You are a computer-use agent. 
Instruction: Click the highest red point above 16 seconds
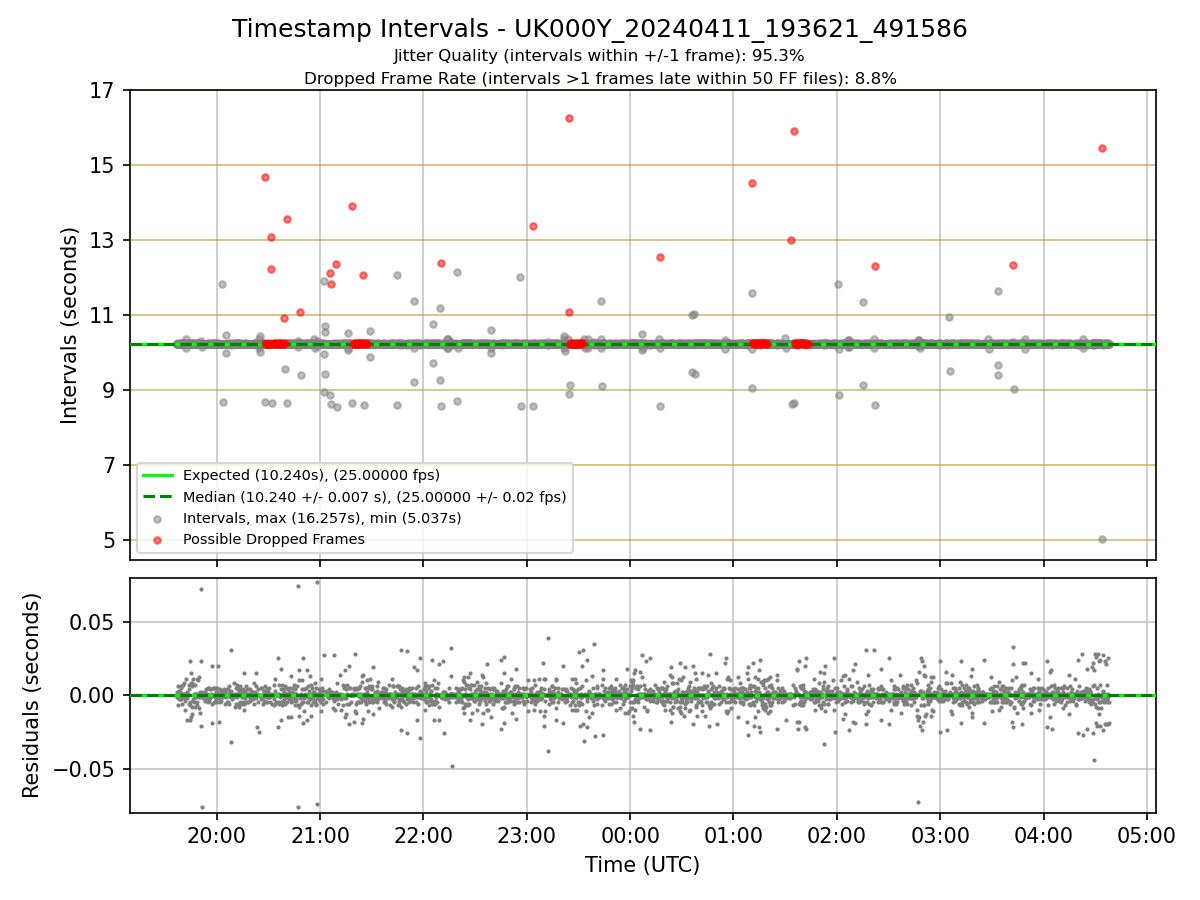(569, 118)
